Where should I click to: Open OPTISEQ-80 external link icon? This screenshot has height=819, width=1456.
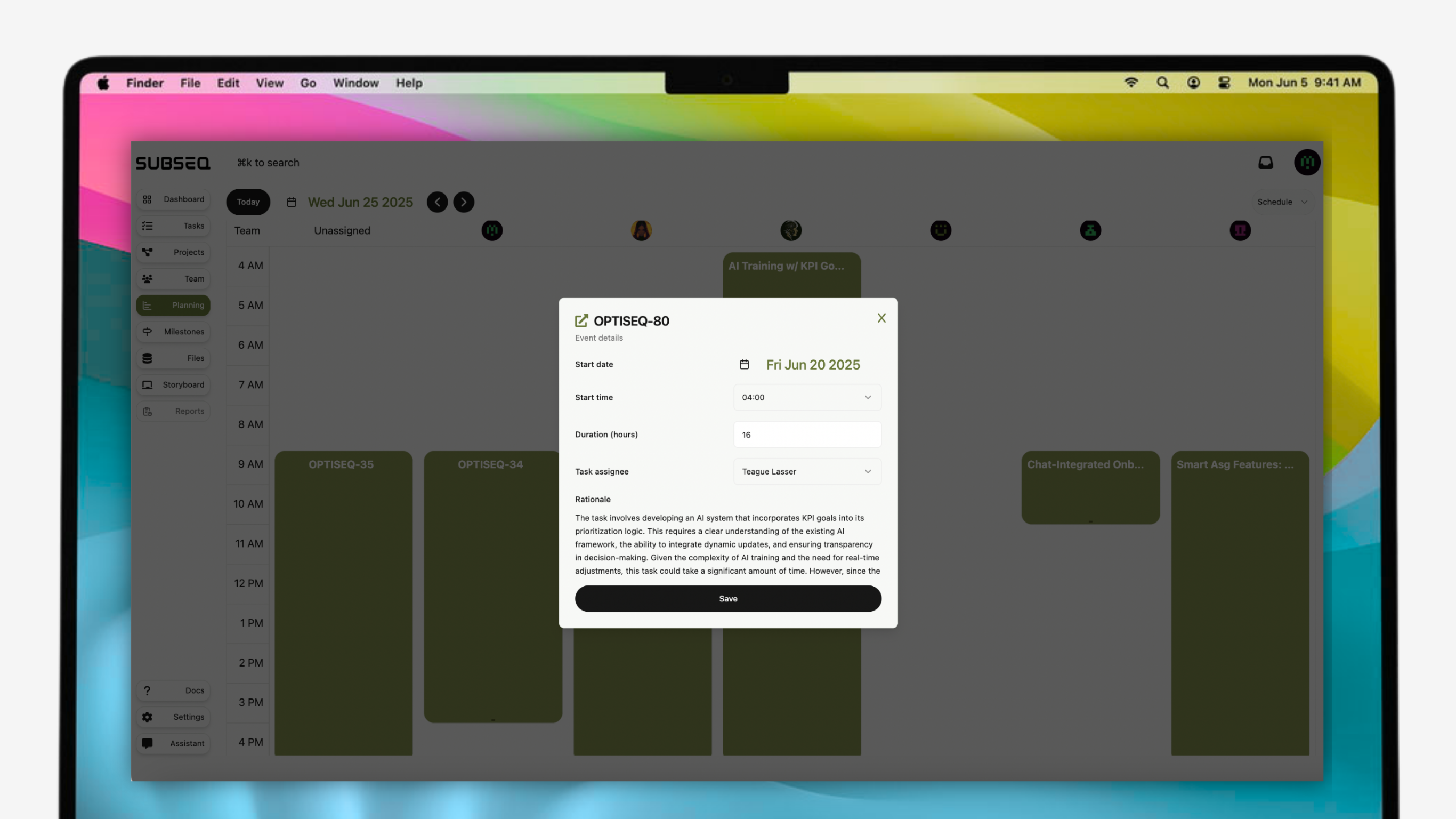tap(581, 320)
